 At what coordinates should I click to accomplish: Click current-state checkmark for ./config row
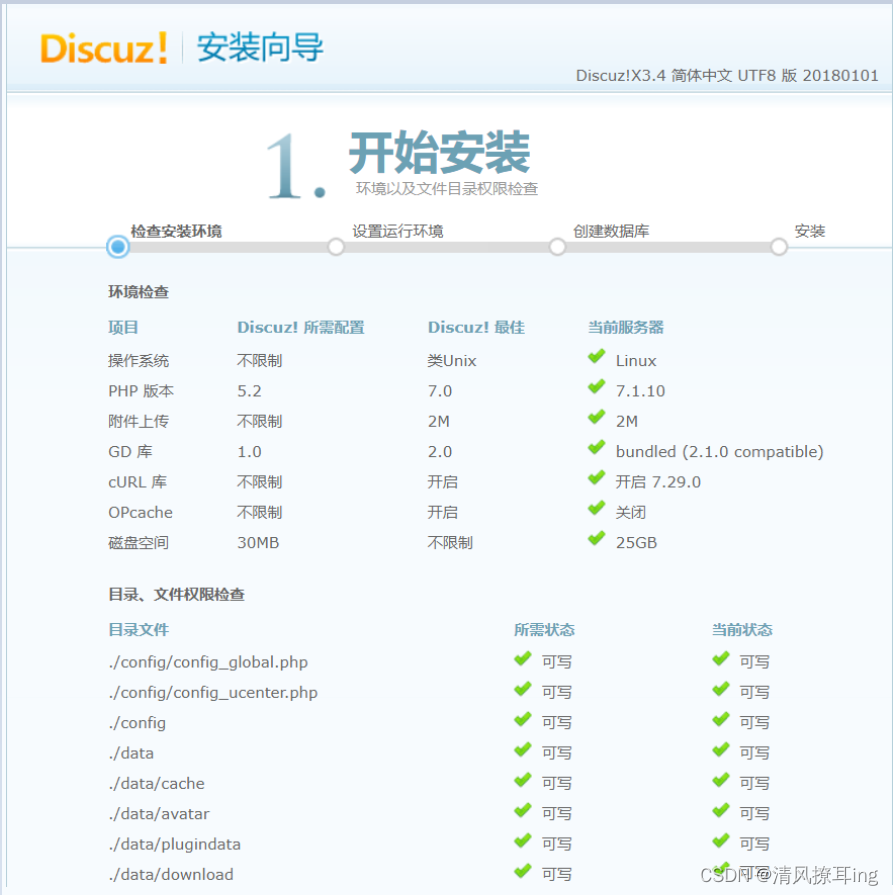click(x=721, y=719)
